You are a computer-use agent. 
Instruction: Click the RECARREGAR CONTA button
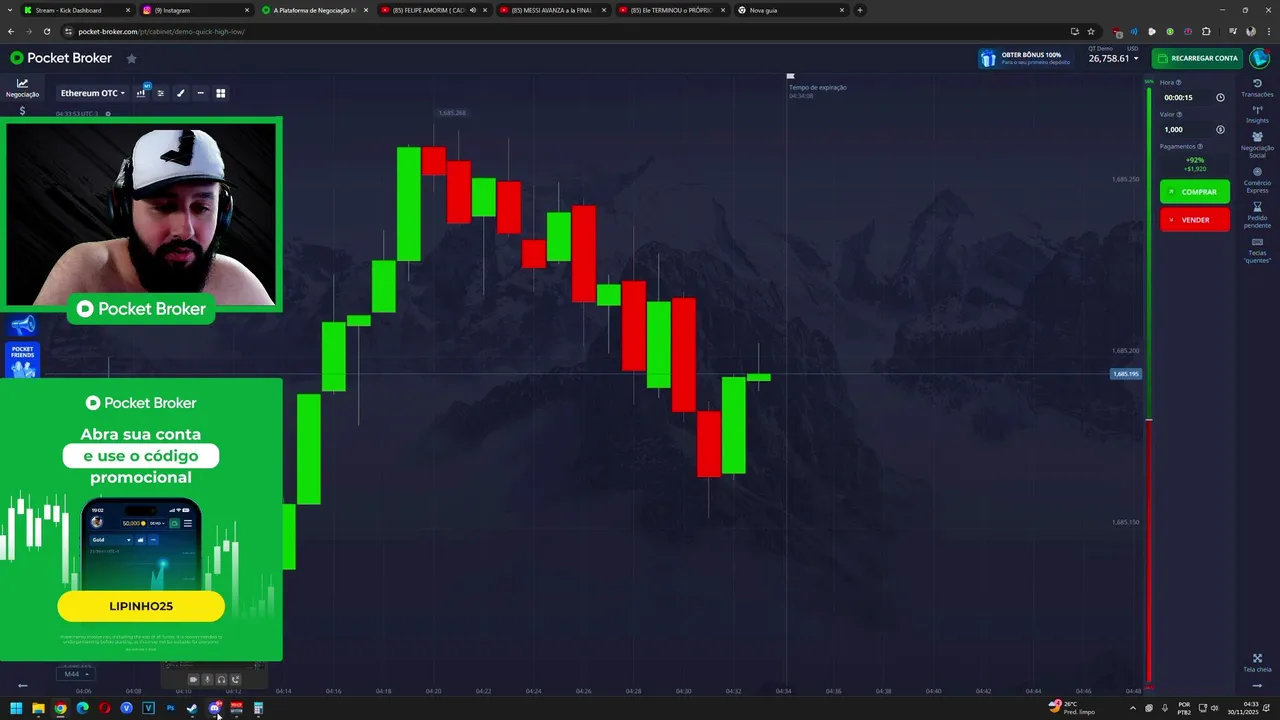point(1197,58)
